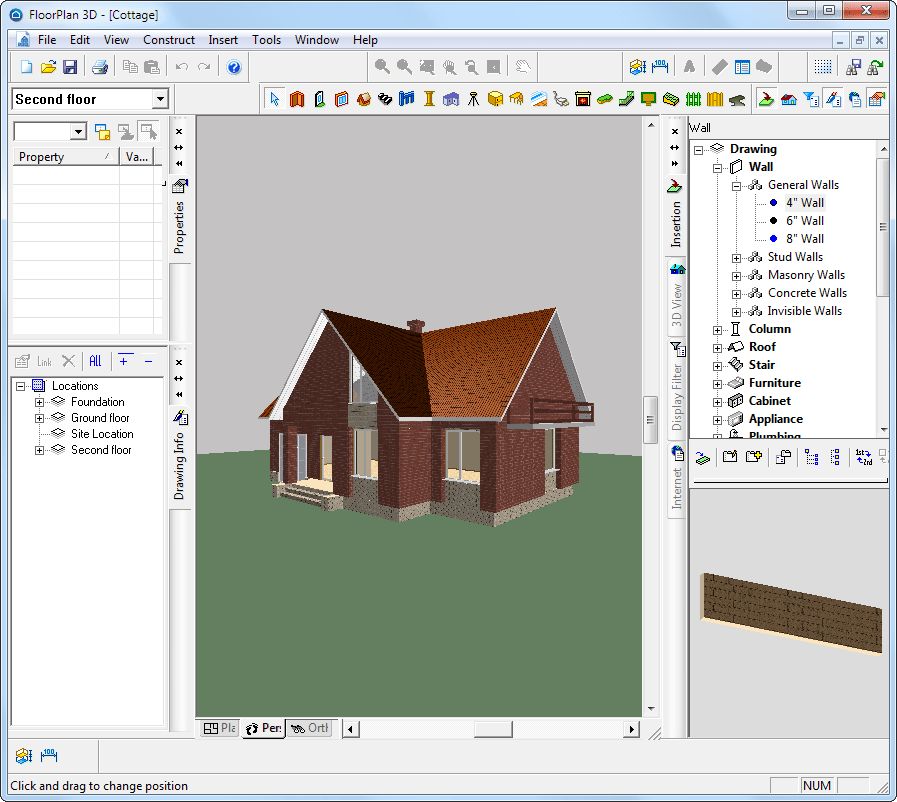
Task: Open the Construct menu
Action: click(169, 40)
